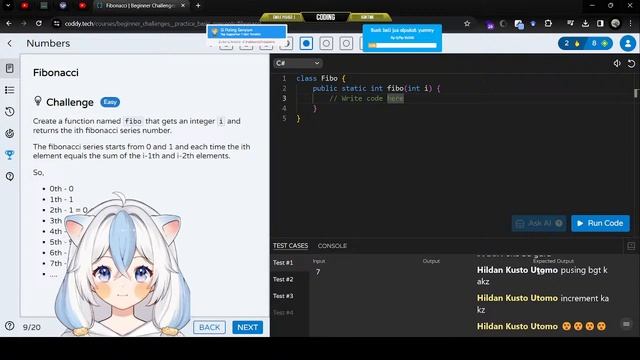Click the streak and gems counter
This screenshot has width=640, height=360.
tap(585, 43)
